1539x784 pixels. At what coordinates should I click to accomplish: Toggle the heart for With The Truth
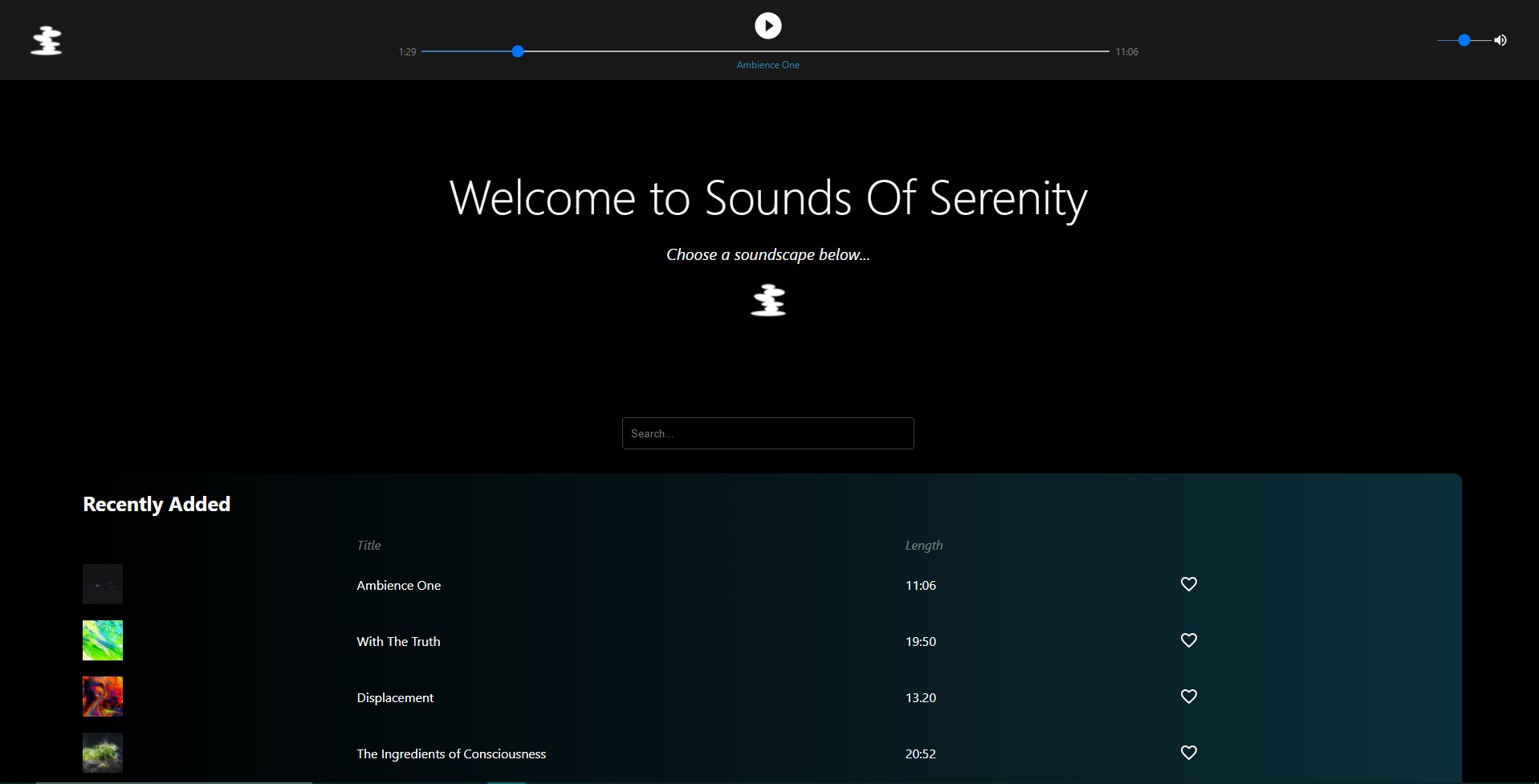tap(1189, 640)
